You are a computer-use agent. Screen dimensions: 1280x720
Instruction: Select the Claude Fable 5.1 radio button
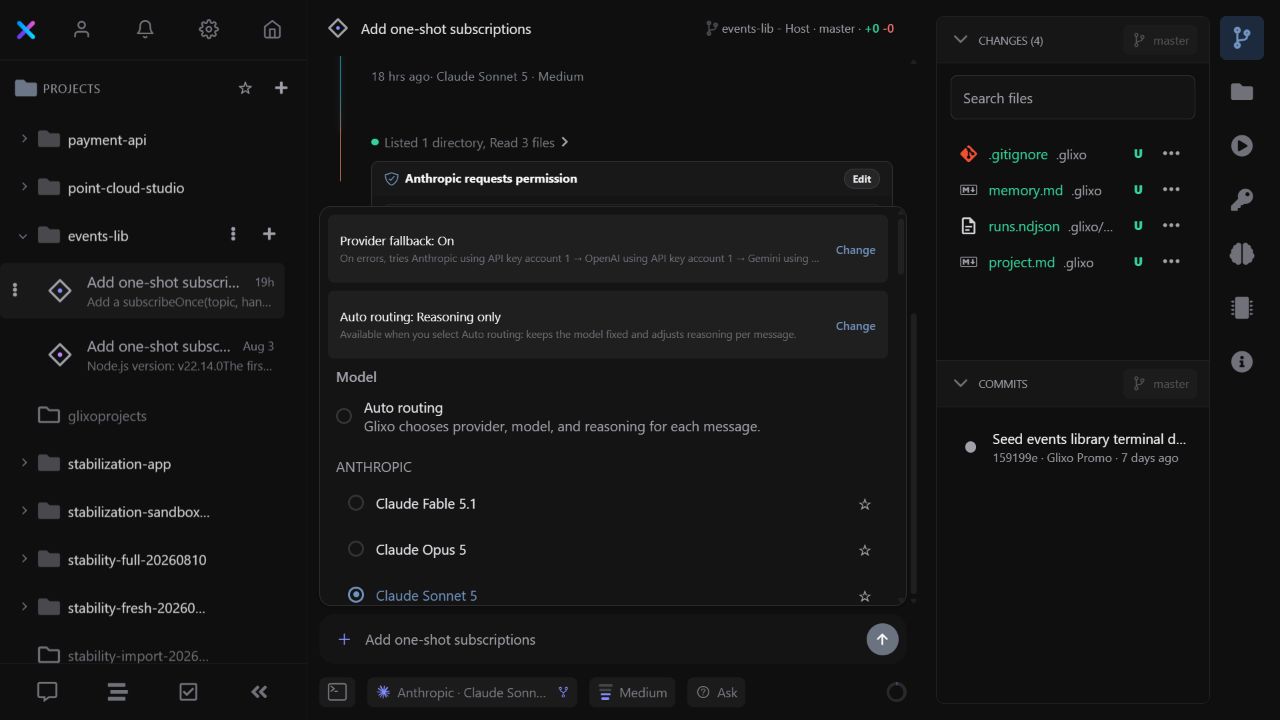click(356, 503)
